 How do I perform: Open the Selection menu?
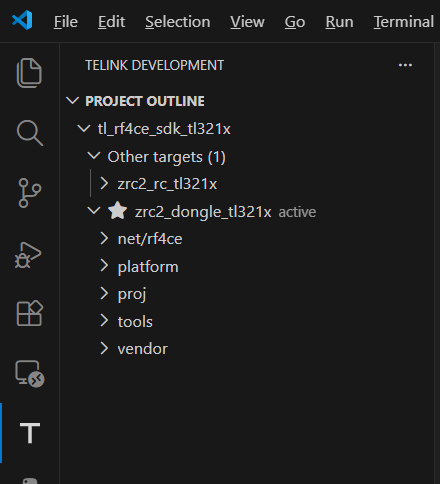coord(178,22)
